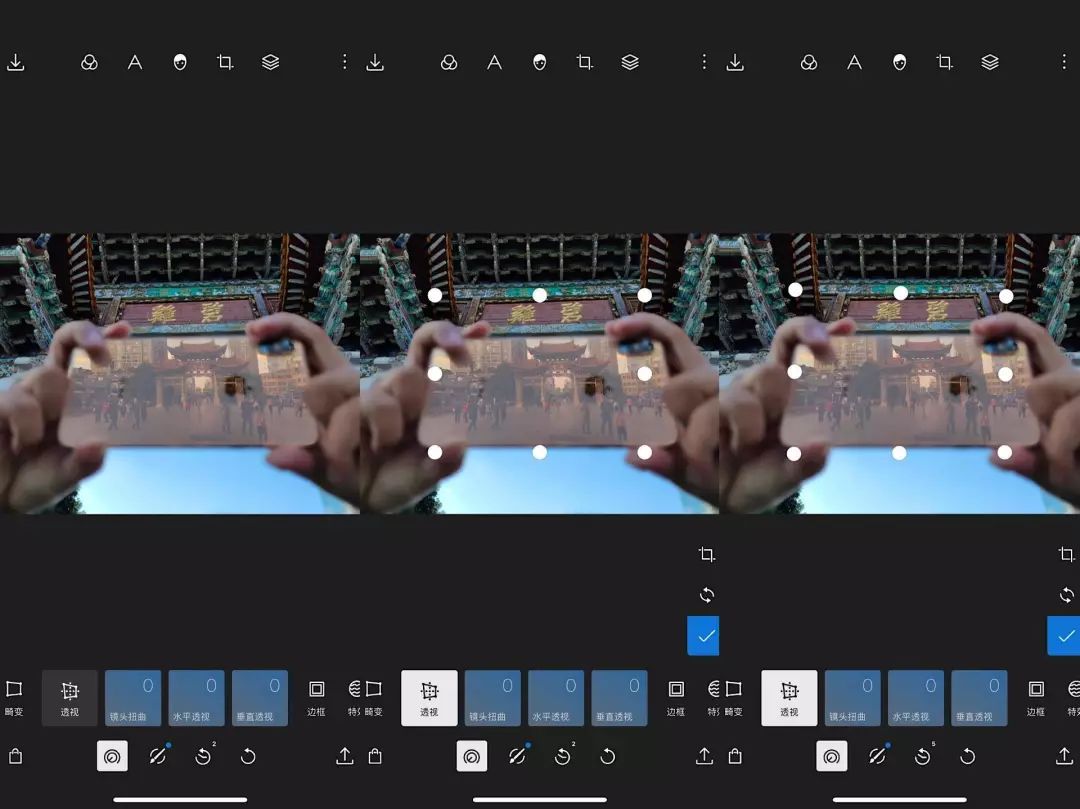Screen dimensions: 1080x809
Task: Tap the rotate arrows icon in right screen
Action: 1066,595
